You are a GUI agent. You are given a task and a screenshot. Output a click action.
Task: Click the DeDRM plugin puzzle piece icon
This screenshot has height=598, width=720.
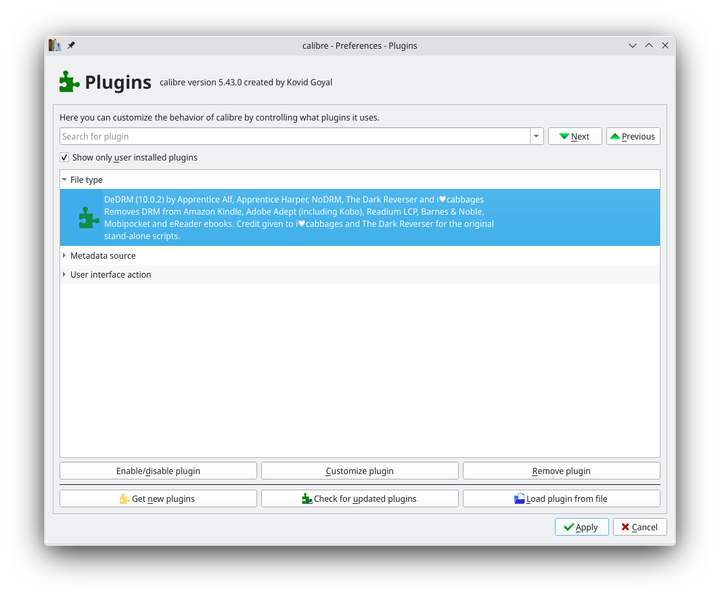click(x=88, y=217)
